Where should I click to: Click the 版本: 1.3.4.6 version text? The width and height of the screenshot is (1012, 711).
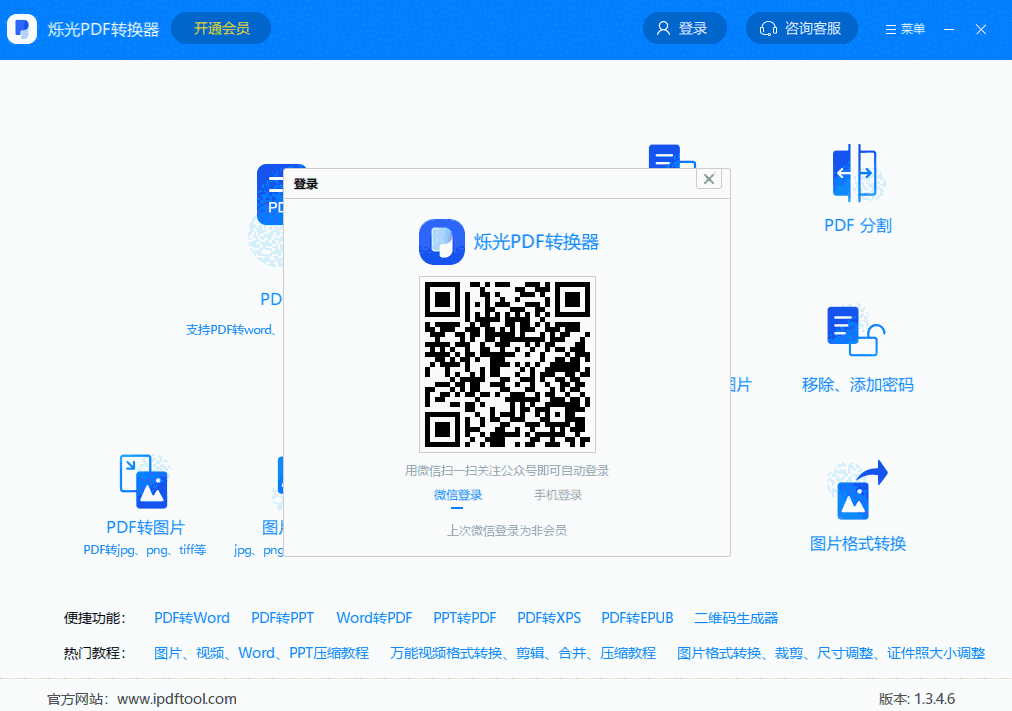click(916, 699)
